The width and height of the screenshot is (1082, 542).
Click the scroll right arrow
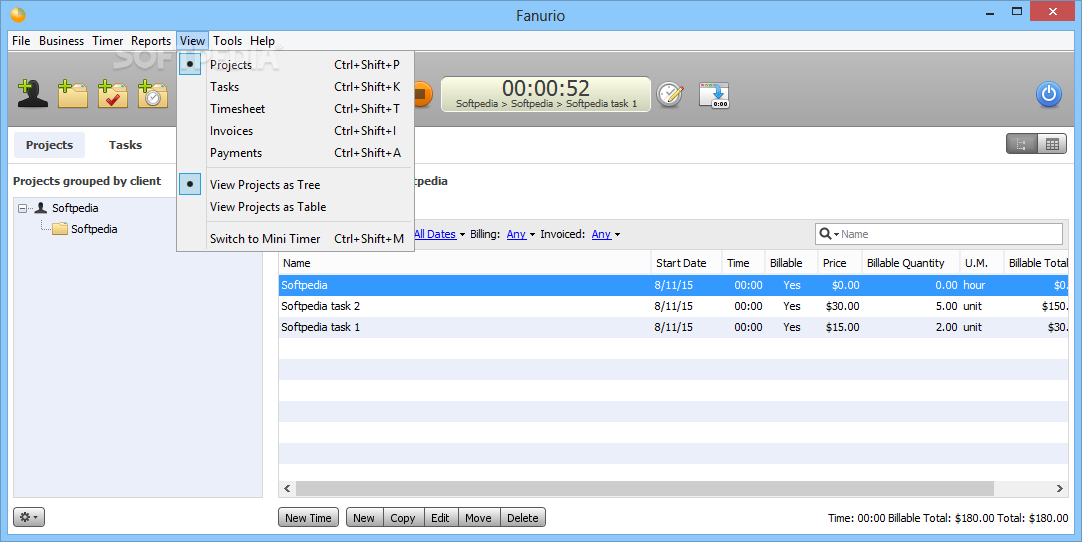pyautogui.click(x=1060, y=488)
